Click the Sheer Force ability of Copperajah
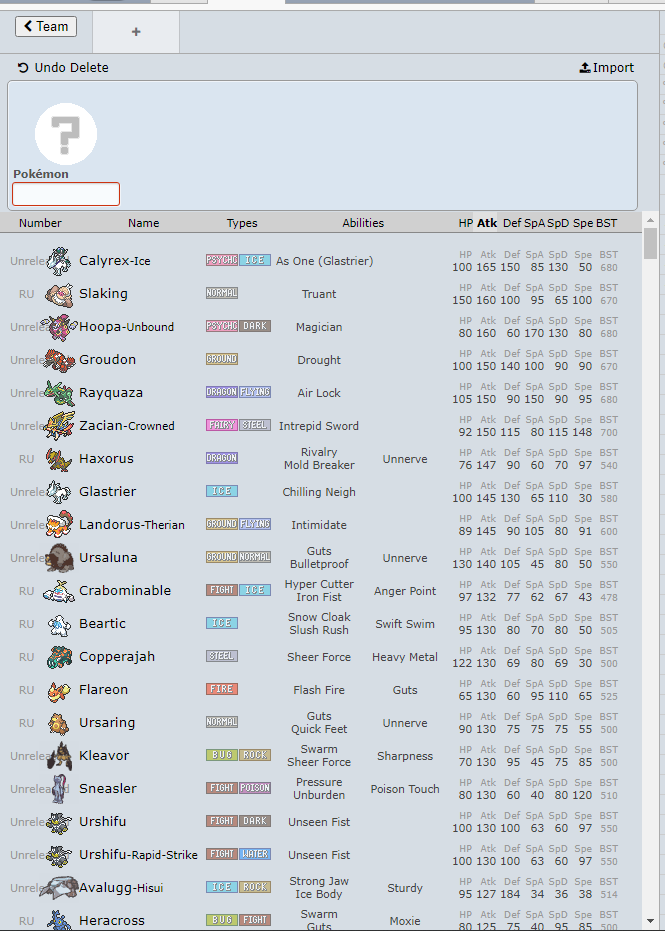This screenshot has height=931, width=665. point(319,657)
